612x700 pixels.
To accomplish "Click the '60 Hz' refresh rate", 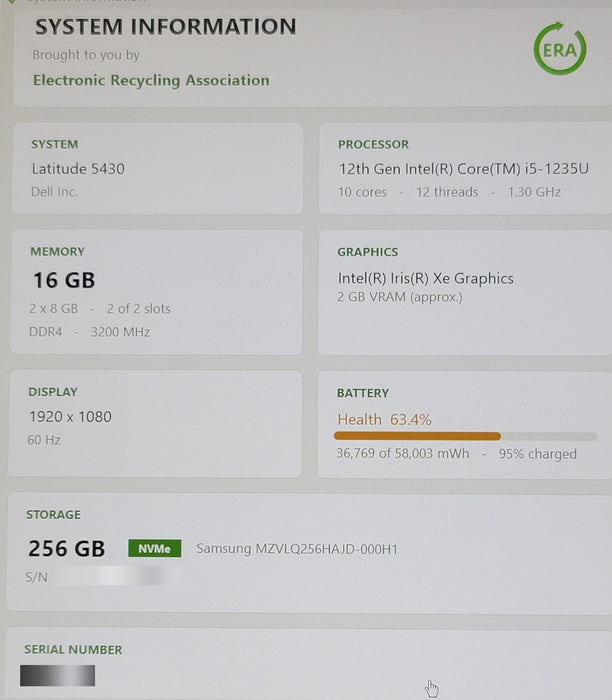I will click(x=44, y=440).
